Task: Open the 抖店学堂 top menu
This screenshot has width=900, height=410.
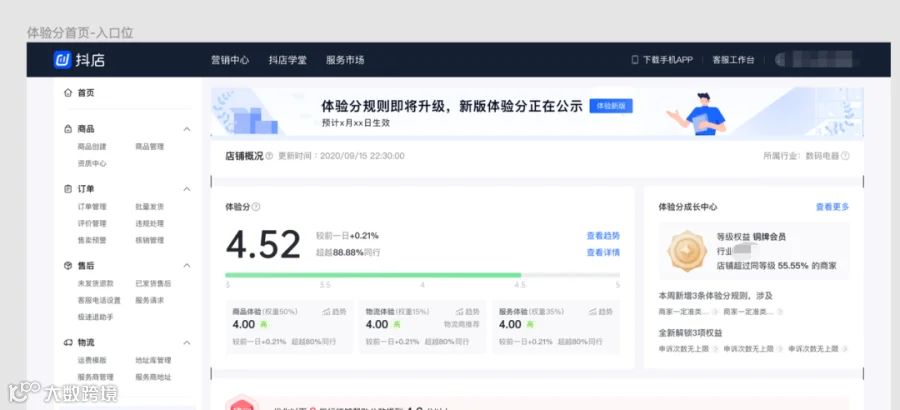Action: point(288,60)
